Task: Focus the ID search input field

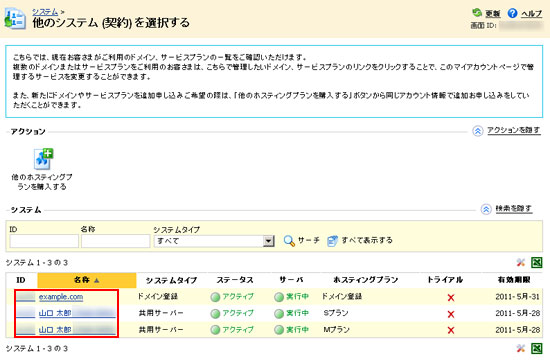Action: [x=44, y=241]
